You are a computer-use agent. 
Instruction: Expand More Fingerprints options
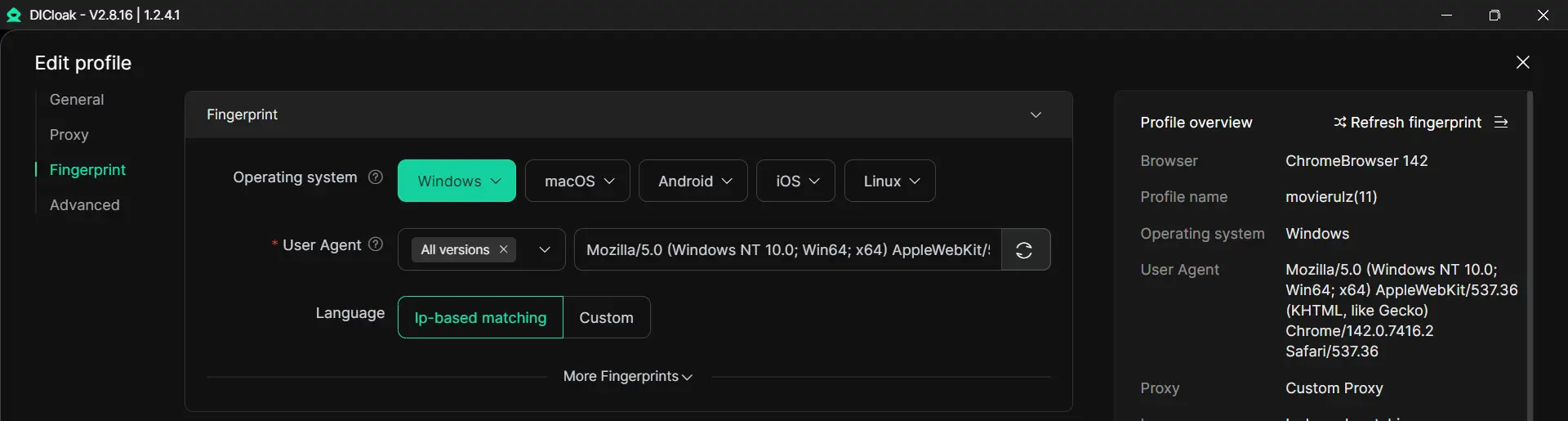[627, 377]
